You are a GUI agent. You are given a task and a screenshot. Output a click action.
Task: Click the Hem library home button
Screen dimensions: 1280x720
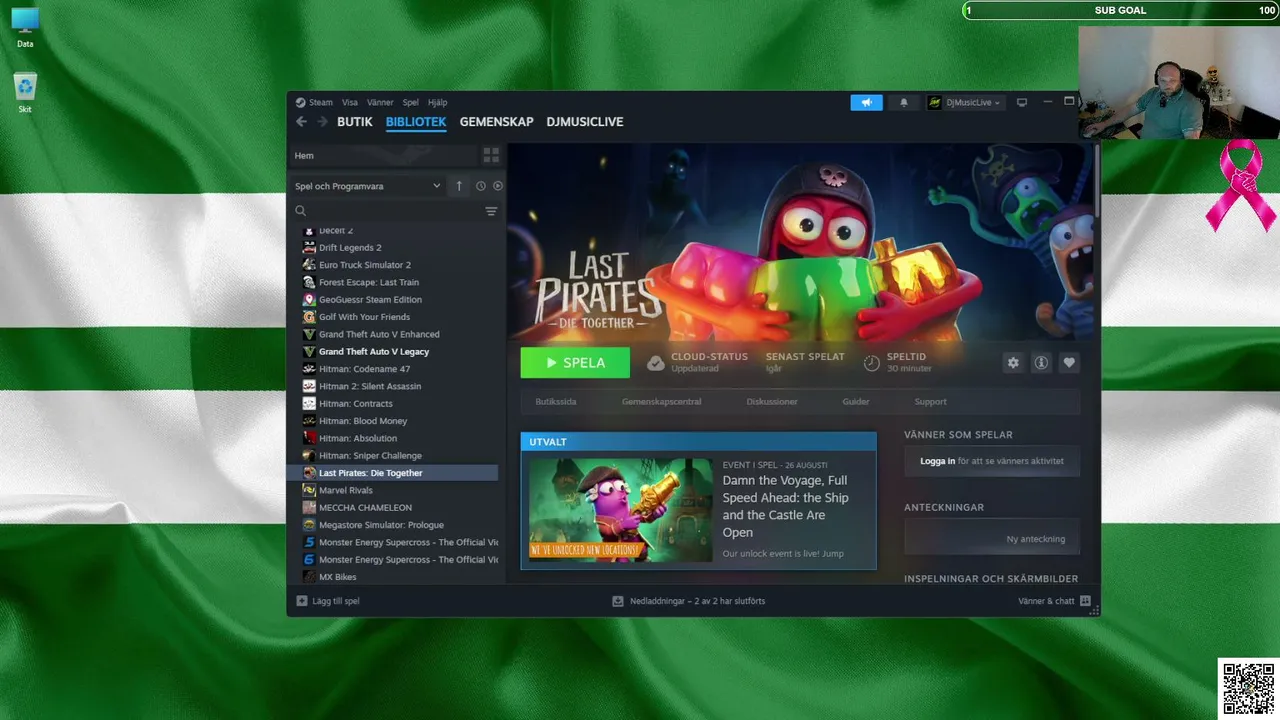(x=383, y=155)
